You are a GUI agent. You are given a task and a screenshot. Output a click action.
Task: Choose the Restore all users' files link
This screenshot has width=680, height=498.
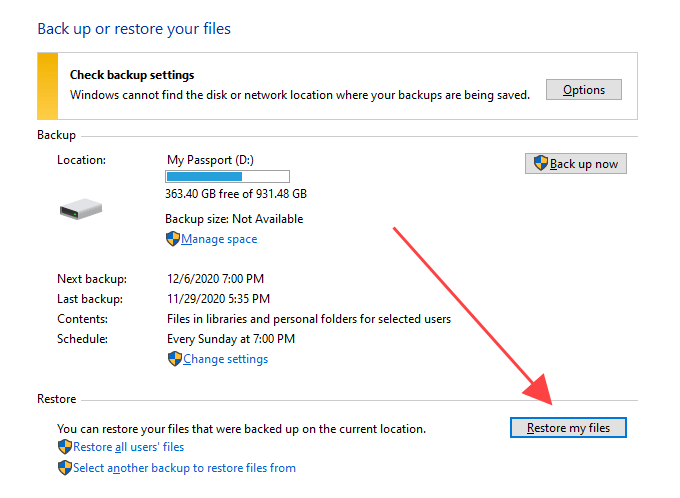pos(128,447)
